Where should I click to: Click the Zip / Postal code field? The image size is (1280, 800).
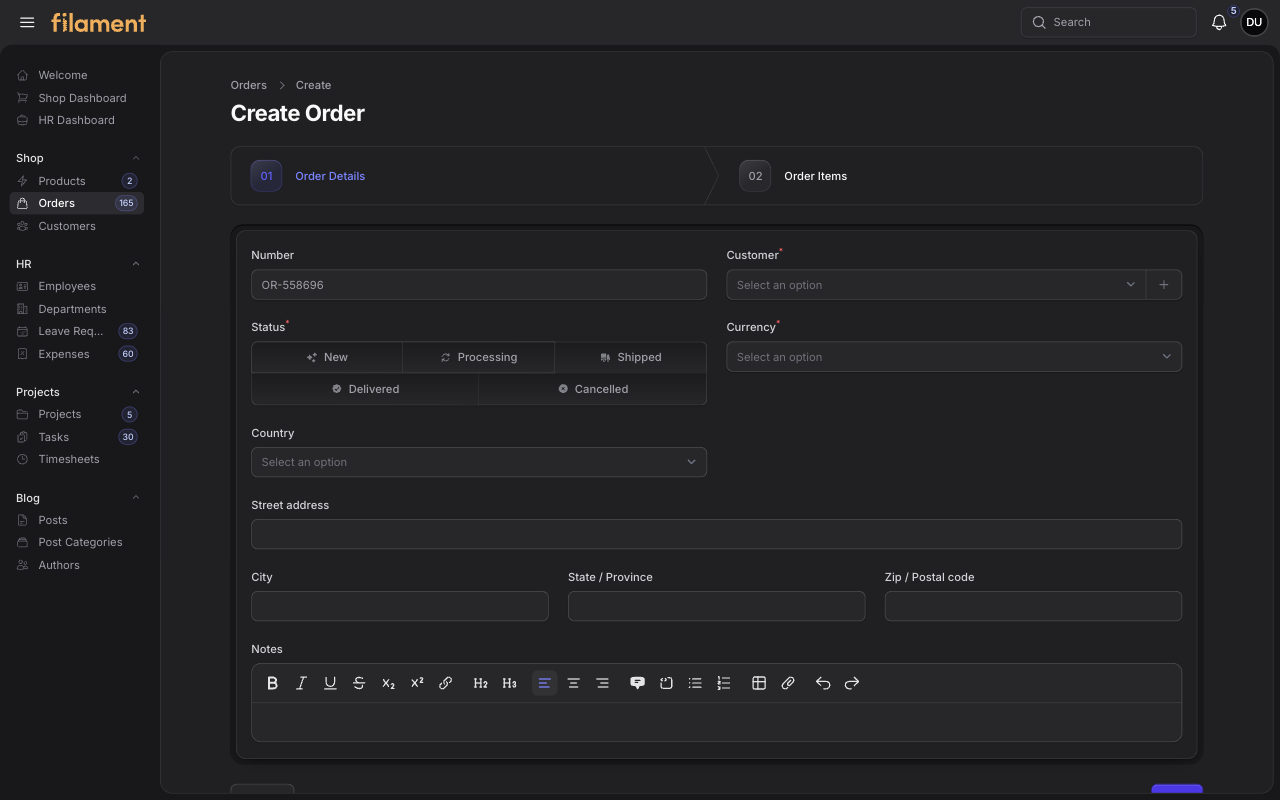1033,606
